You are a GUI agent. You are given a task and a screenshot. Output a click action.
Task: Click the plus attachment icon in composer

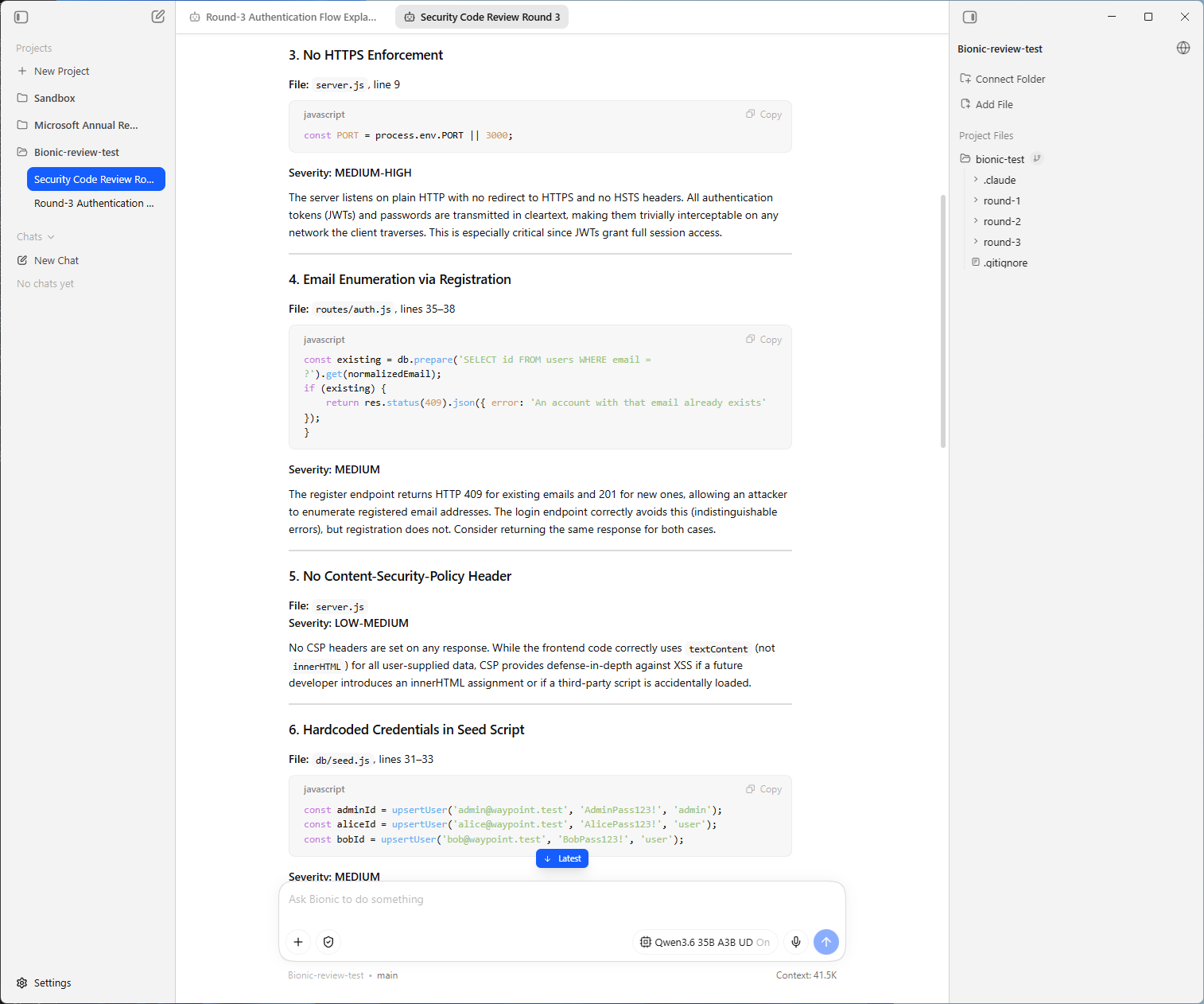click(298, 942)
